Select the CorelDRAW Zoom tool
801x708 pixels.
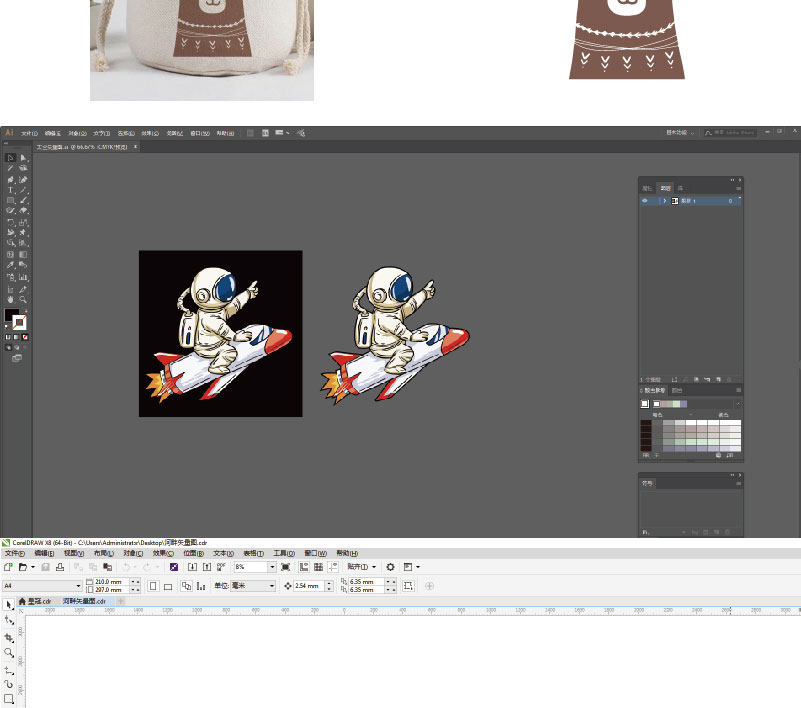[x=9, y=652]
